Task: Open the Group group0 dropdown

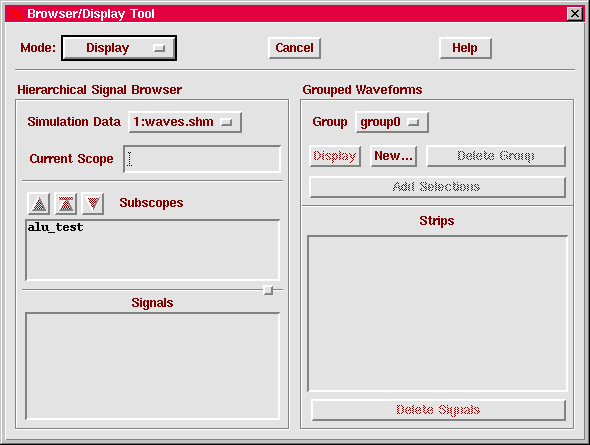Action: click(x=392, y=122)
